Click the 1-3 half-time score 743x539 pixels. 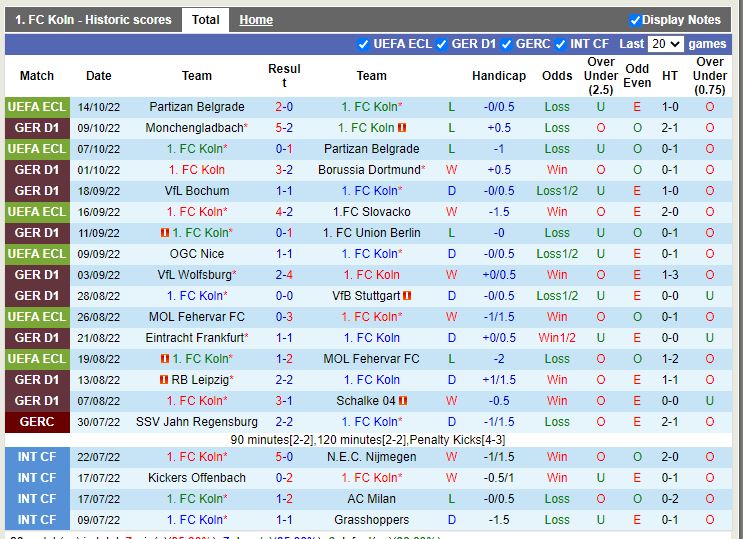pyautogui.click(x=670, y=275)
